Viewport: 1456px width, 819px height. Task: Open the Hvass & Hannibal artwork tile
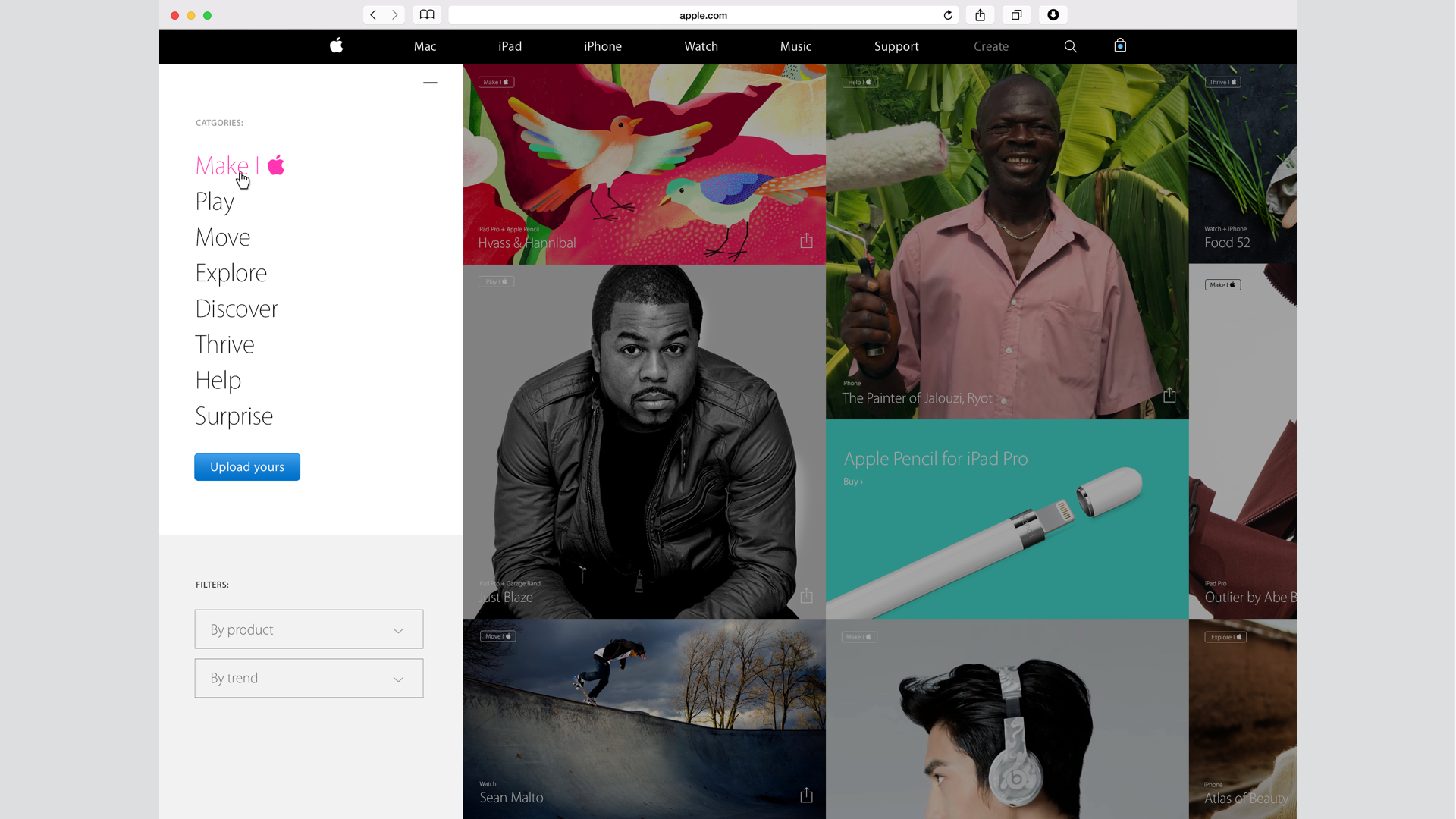(645, 165)
